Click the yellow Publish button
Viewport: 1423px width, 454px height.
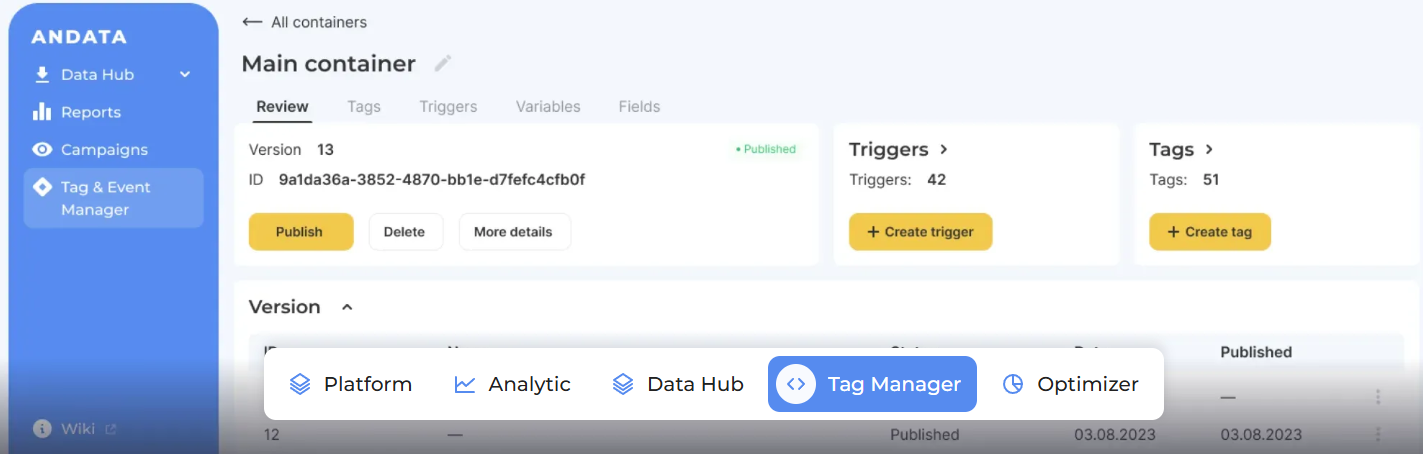300,232
